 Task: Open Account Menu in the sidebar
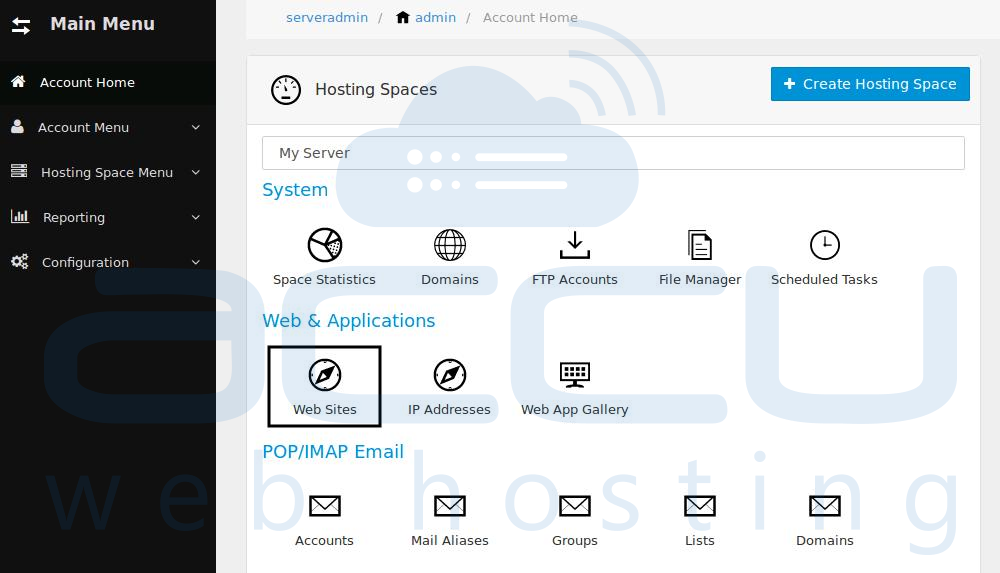(108, 127)
